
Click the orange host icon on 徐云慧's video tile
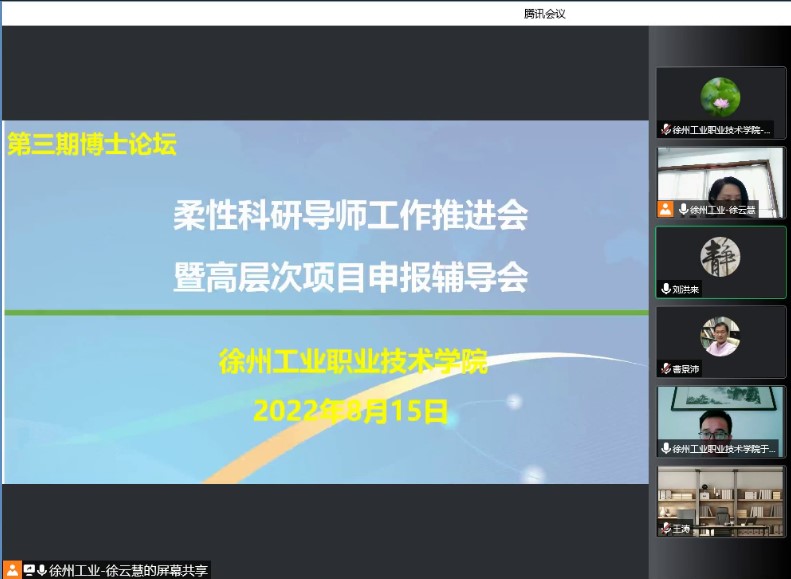pyautogui.click(x=665, y=210)
